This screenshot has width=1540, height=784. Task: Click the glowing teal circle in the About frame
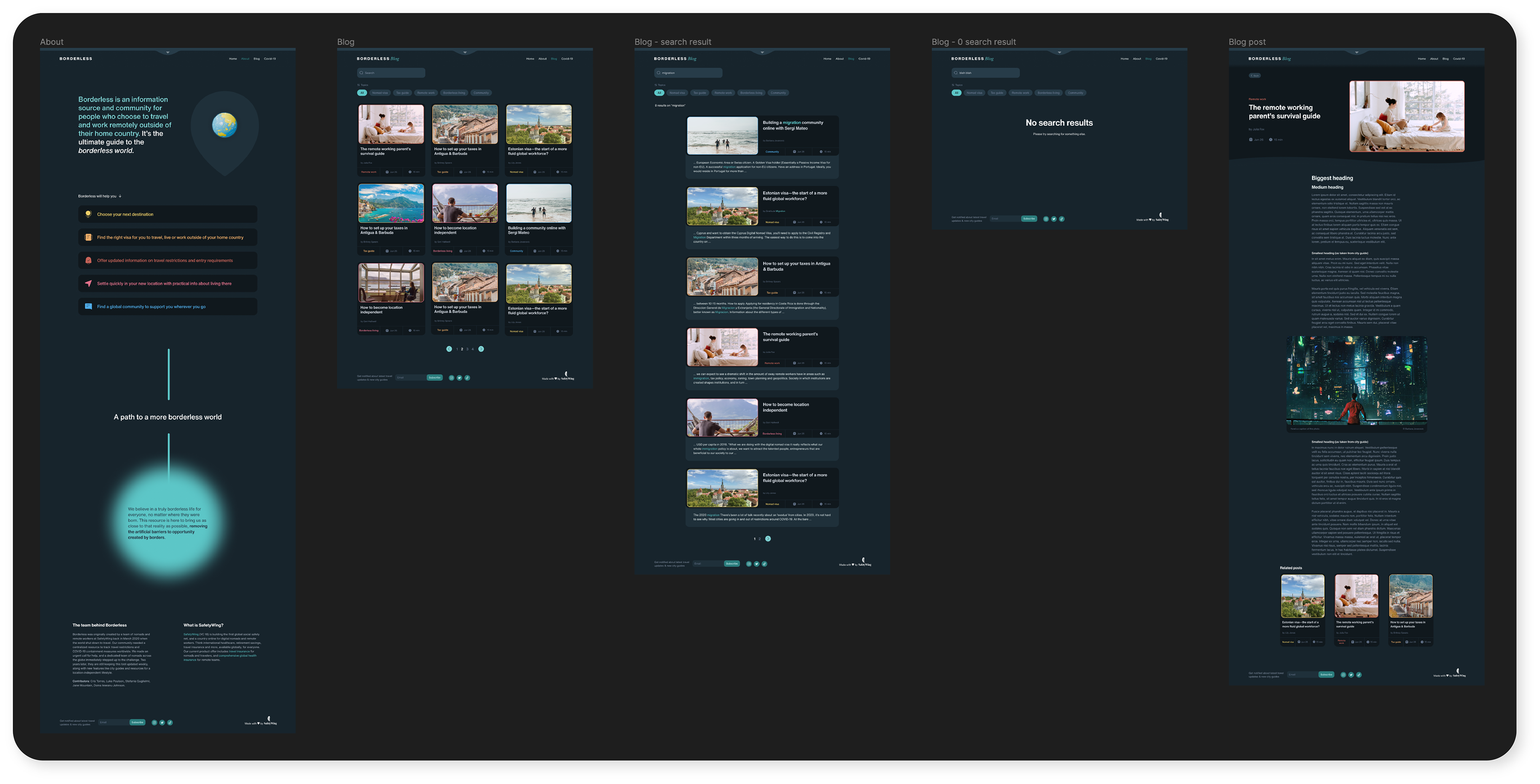coord(168,523)
